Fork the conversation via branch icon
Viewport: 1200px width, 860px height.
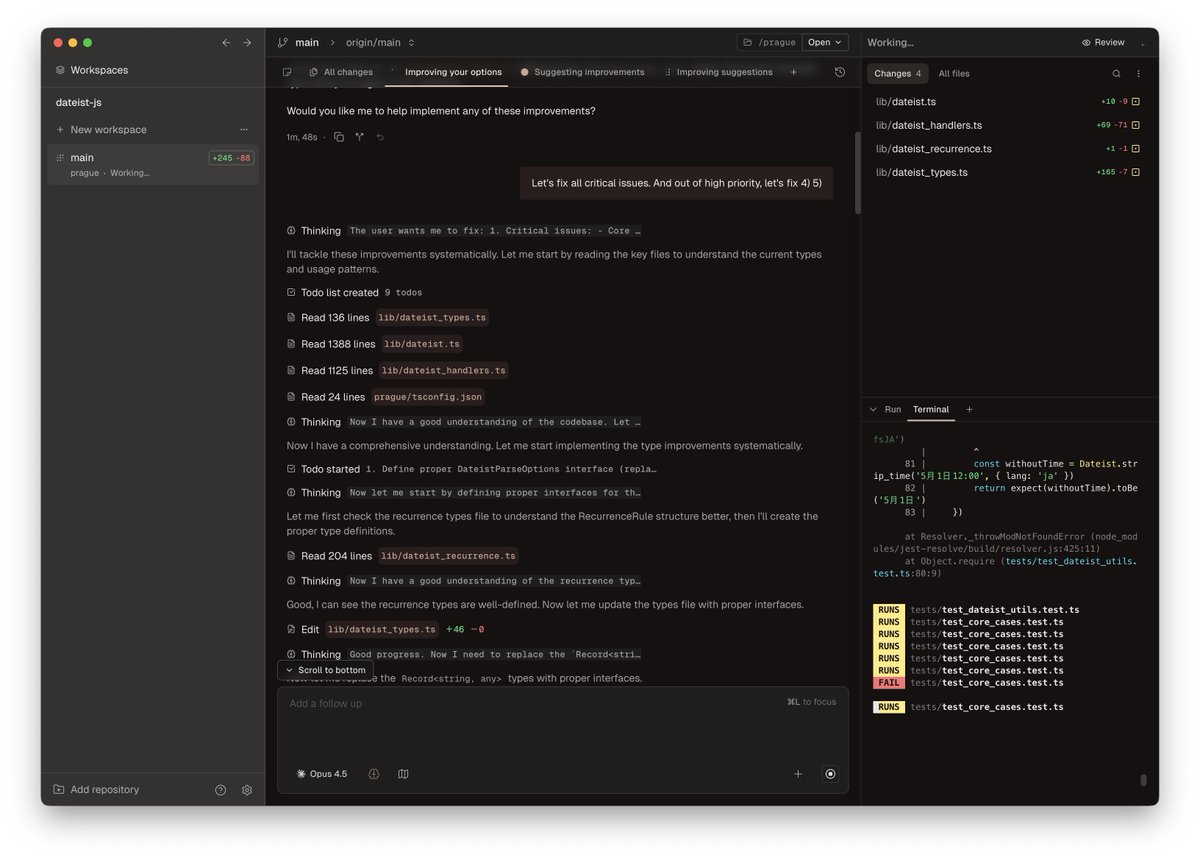[359, 137]
